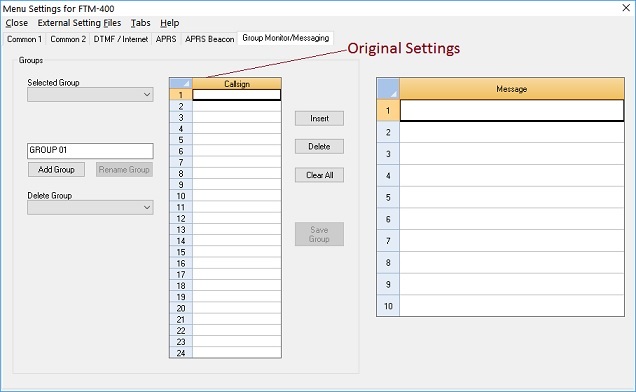Select Callsign row header 10
Image resolution: width=636 pixels, height=392 pixels.
181,196
